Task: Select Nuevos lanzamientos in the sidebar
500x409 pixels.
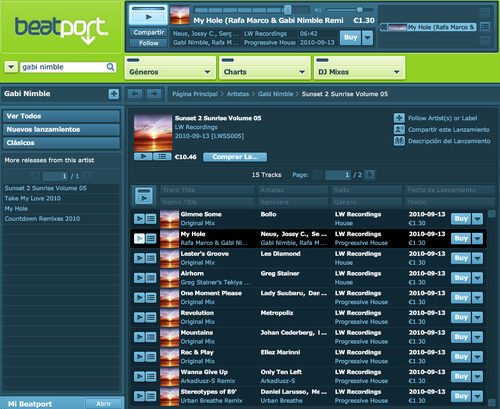Action: pos(61,129)
